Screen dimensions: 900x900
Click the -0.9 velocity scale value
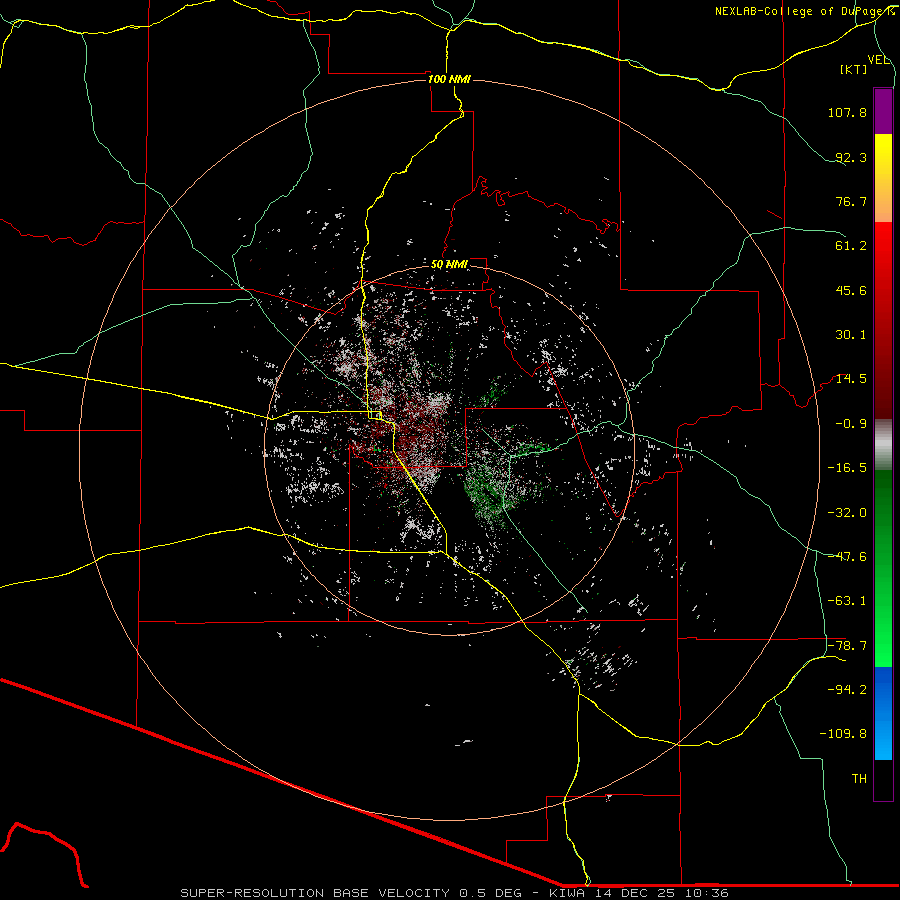[851, 424]
